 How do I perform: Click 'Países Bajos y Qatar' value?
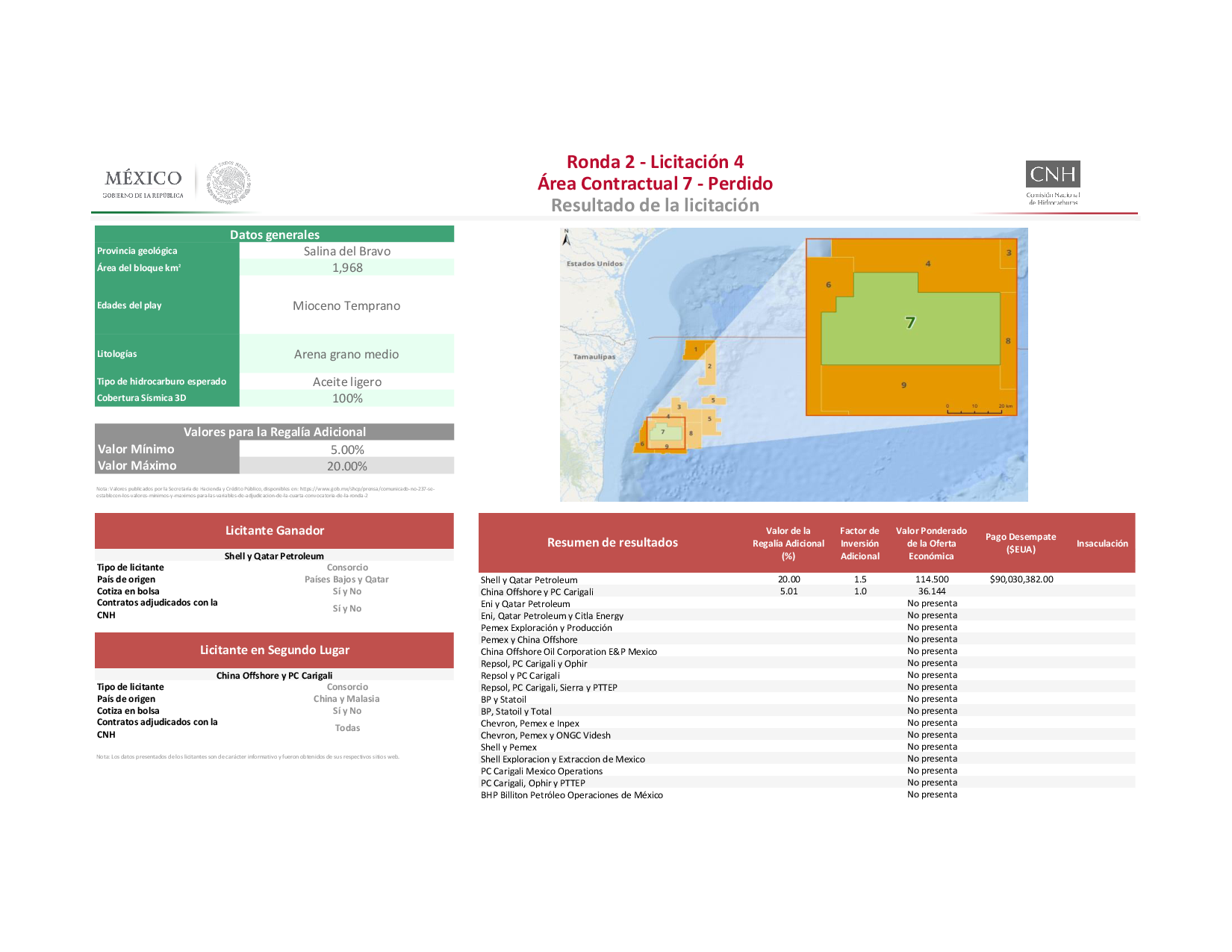click(x=346, y=579)
